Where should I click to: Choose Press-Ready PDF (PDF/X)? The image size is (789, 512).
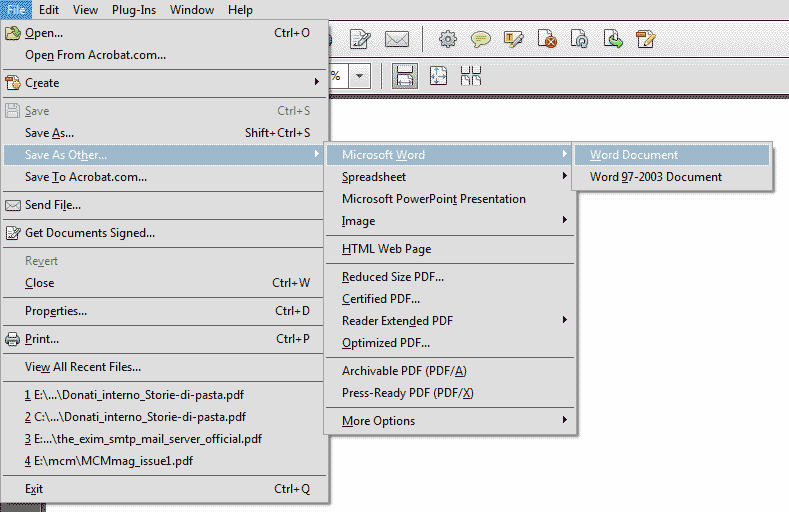click(450, 393)
